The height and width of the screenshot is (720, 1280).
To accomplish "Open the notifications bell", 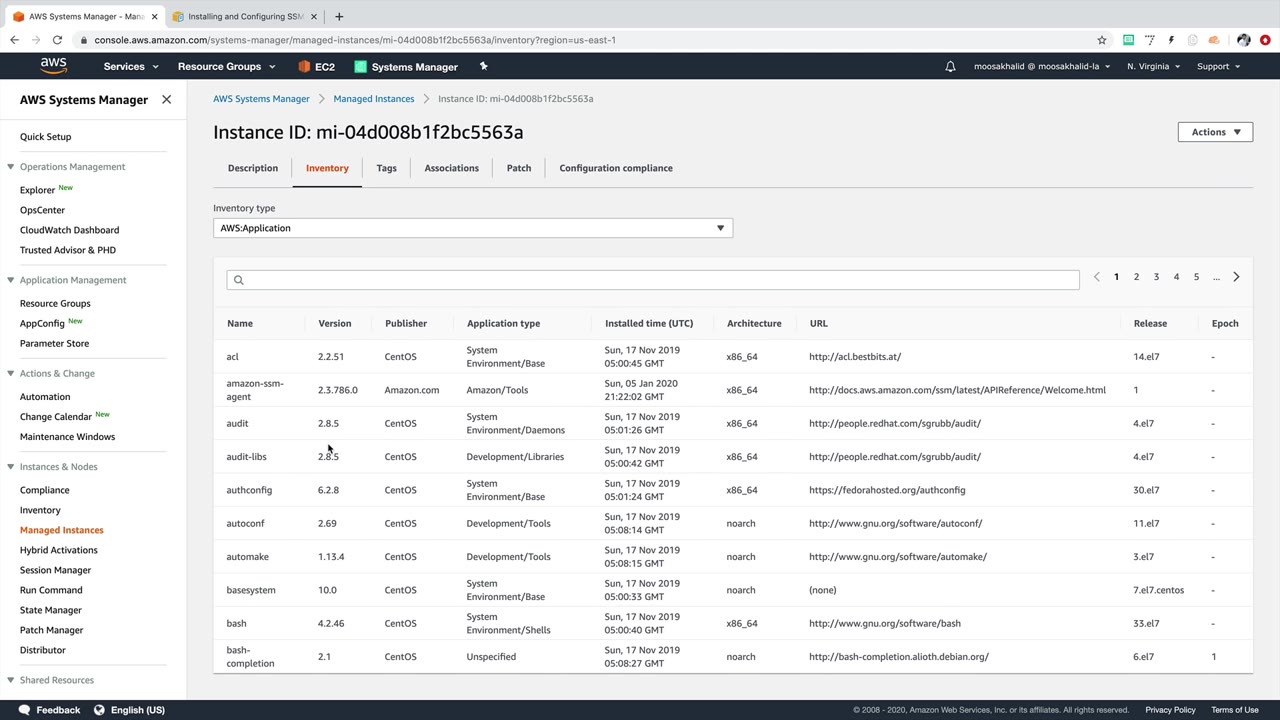I will click(951, 67).
